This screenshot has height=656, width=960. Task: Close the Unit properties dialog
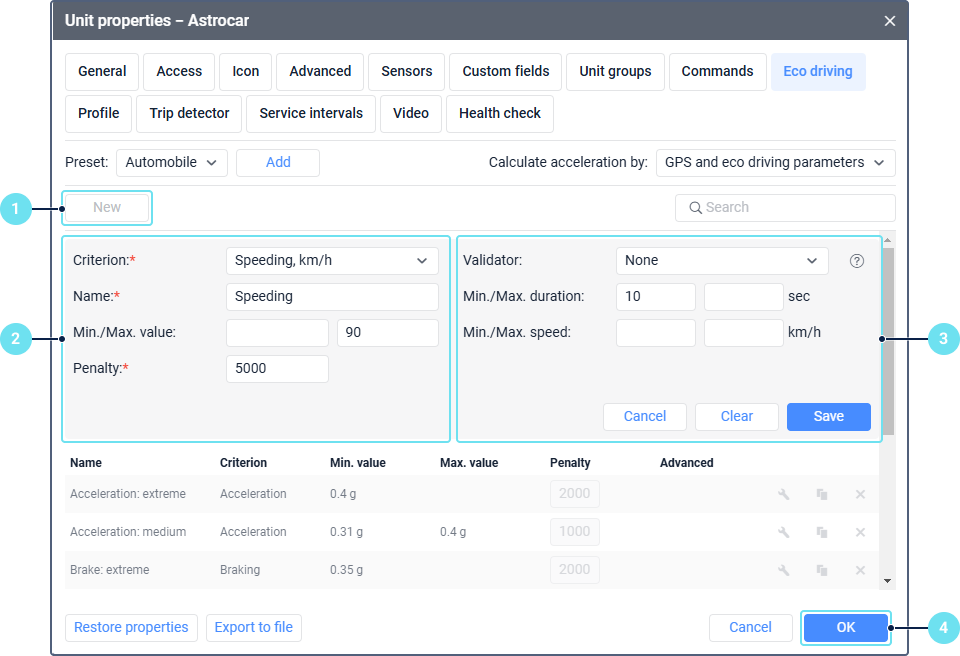point(889,20)
